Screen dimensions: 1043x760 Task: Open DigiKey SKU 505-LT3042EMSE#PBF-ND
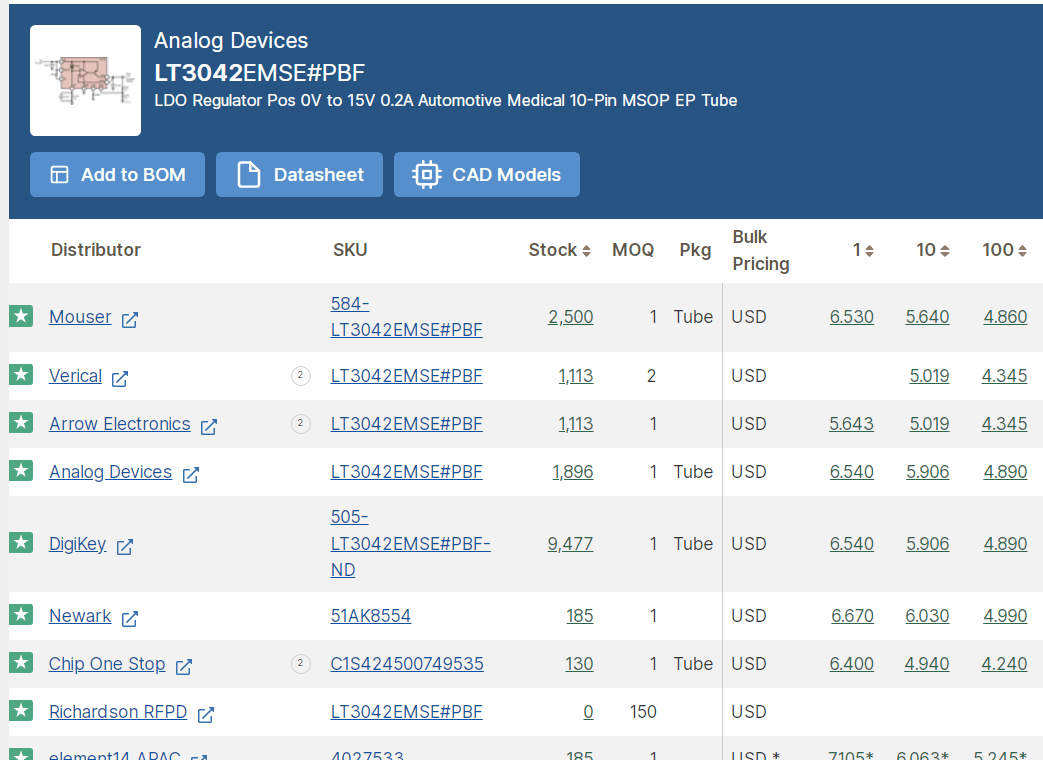click(x=410, y=543)
